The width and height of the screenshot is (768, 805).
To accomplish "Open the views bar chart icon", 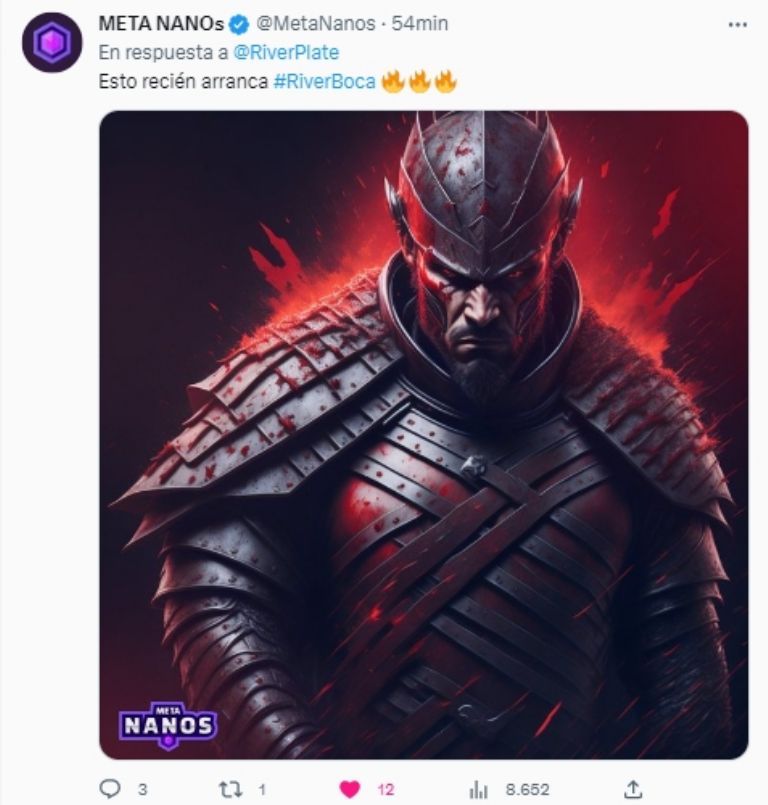I will 478,789.
